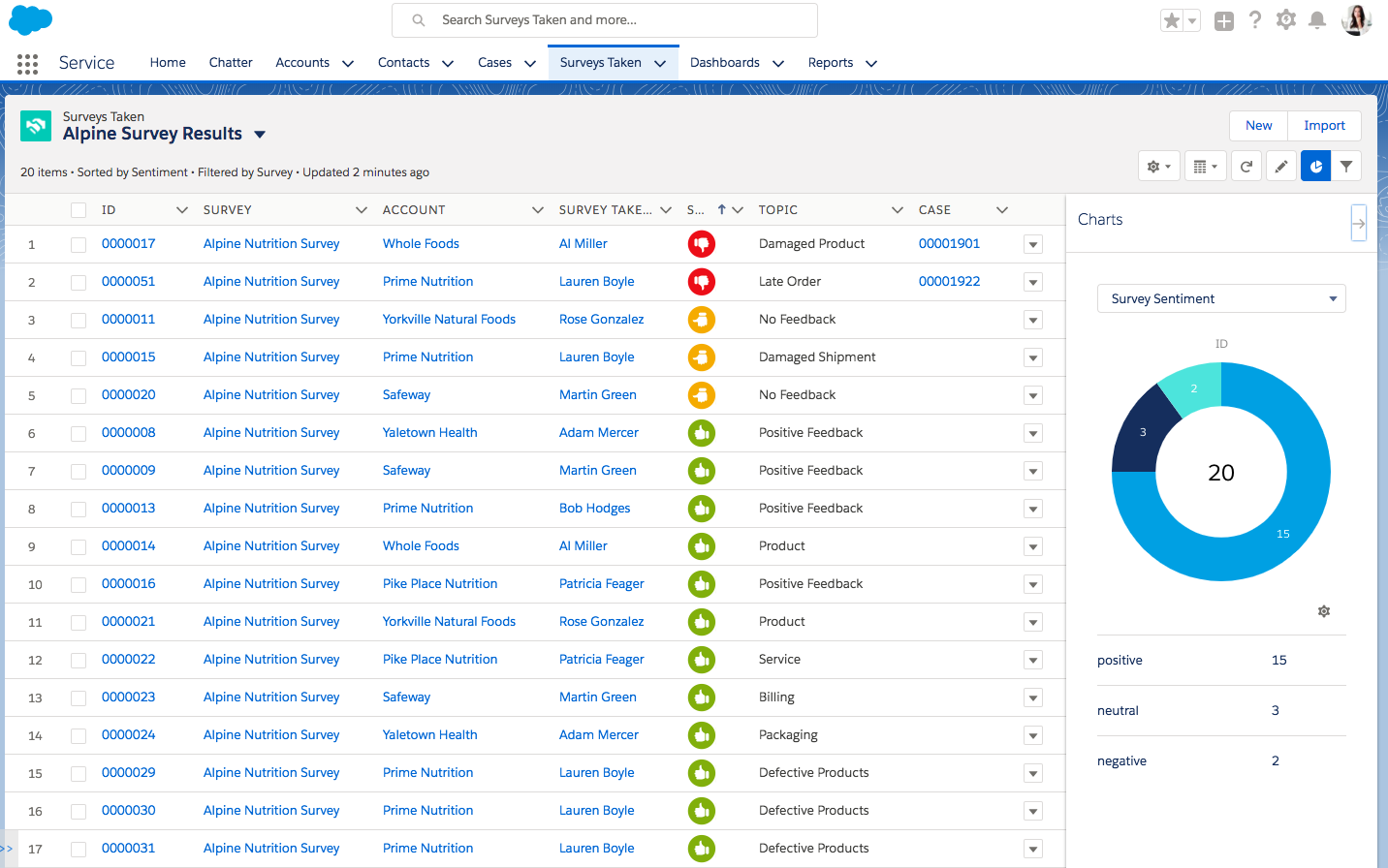This screenshot has width=1388, height=868.
Task: Open the Favorites star icon
Action: pos(1172,20)
